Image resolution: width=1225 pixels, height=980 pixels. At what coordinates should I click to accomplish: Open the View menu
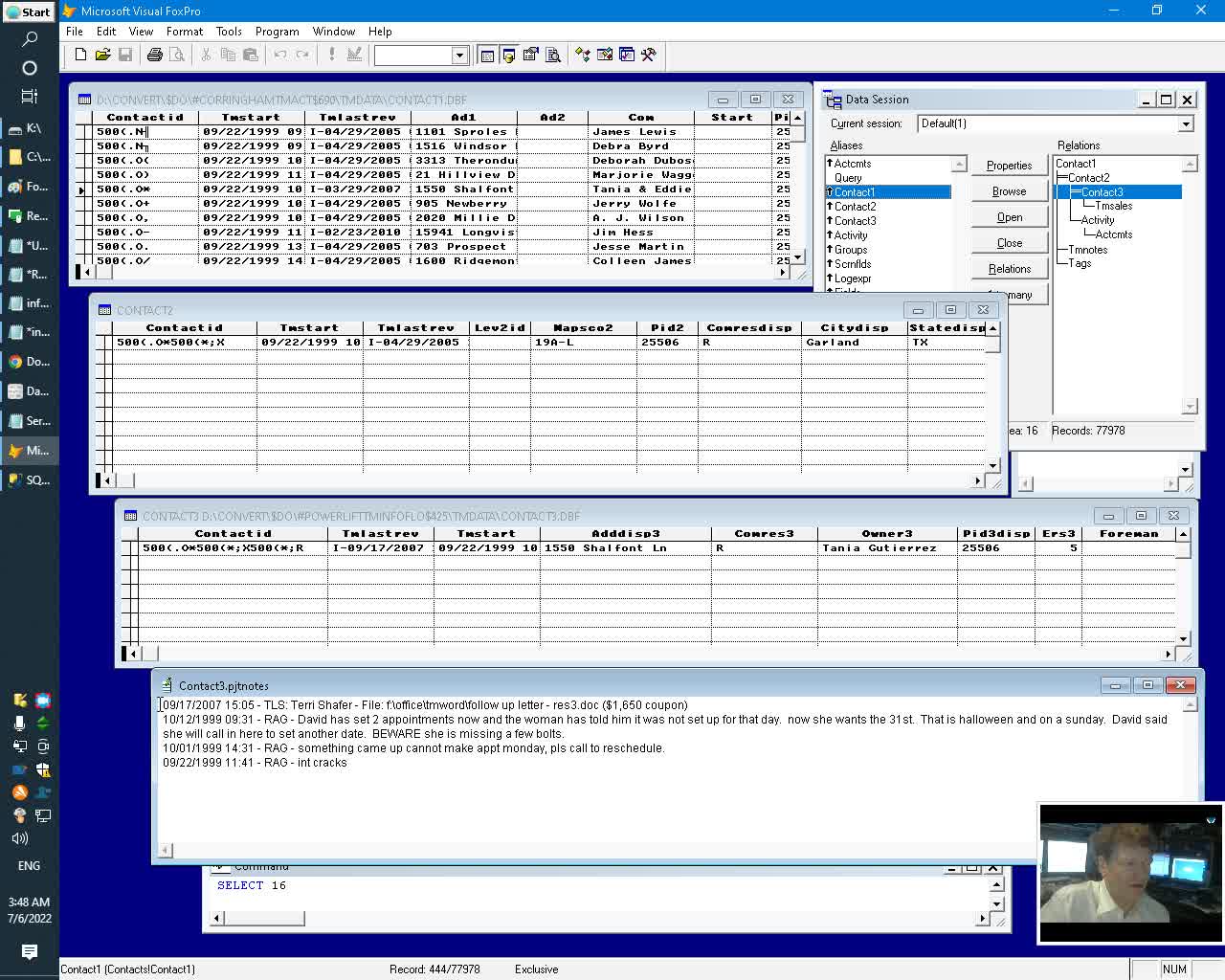(x=141, y=32)
